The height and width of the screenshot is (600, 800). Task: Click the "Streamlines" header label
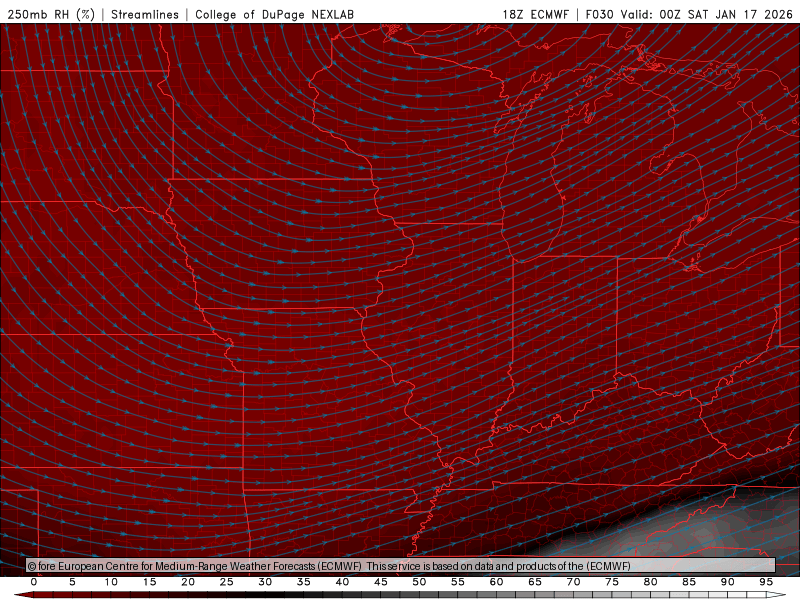click(x=145, y=14)
